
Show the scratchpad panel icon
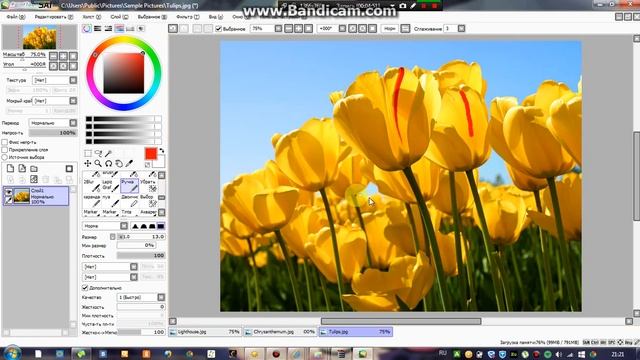pos(141,29)
